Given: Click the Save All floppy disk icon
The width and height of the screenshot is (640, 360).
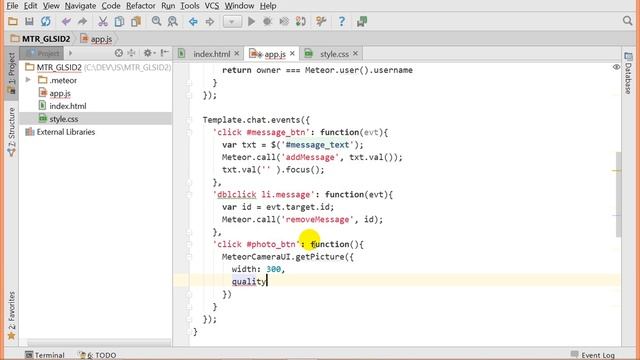Looking at the screenshot, I should point(29,21).
